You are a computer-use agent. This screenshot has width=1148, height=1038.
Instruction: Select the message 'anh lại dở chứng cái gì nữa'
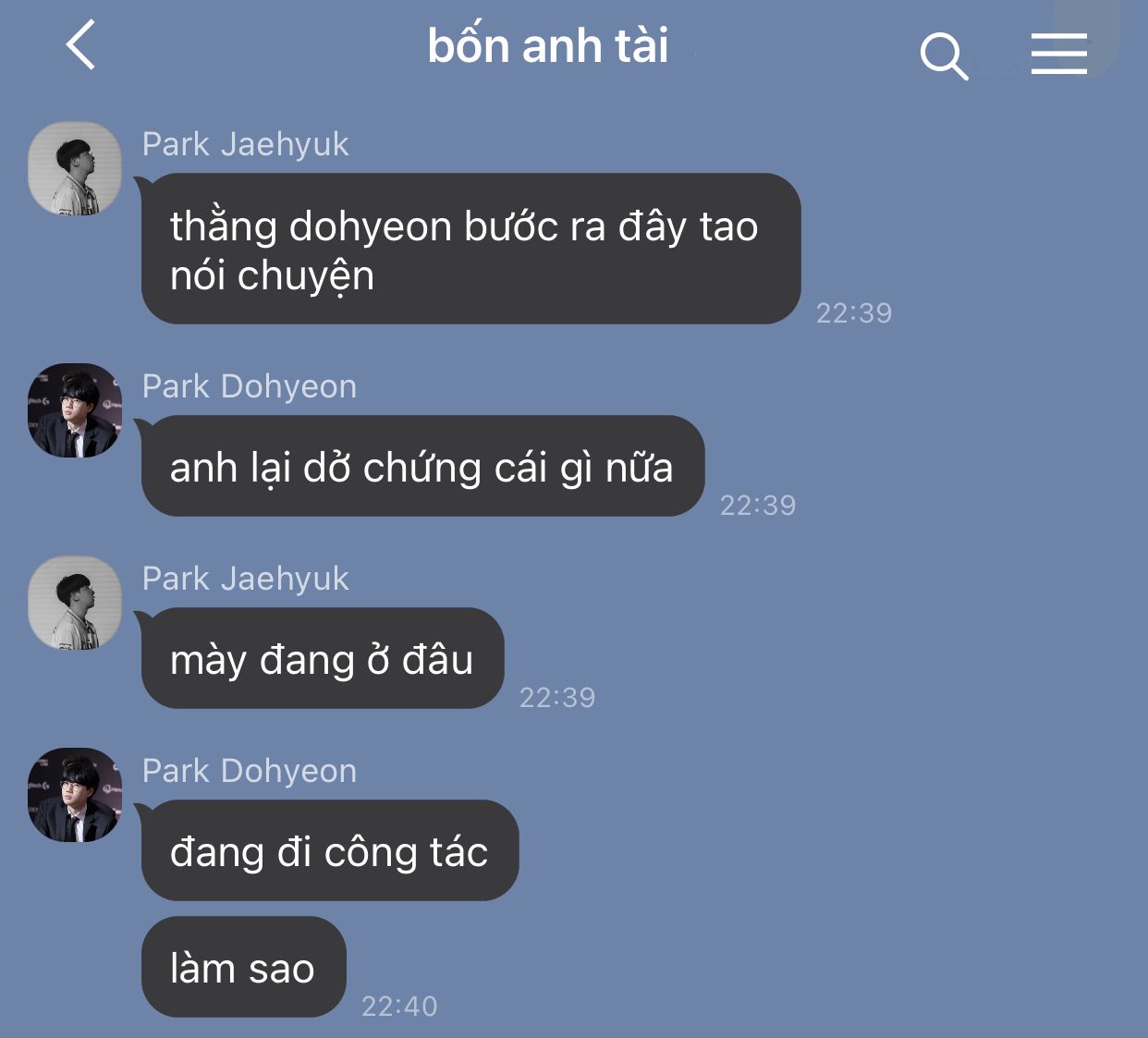pos(422,467)
